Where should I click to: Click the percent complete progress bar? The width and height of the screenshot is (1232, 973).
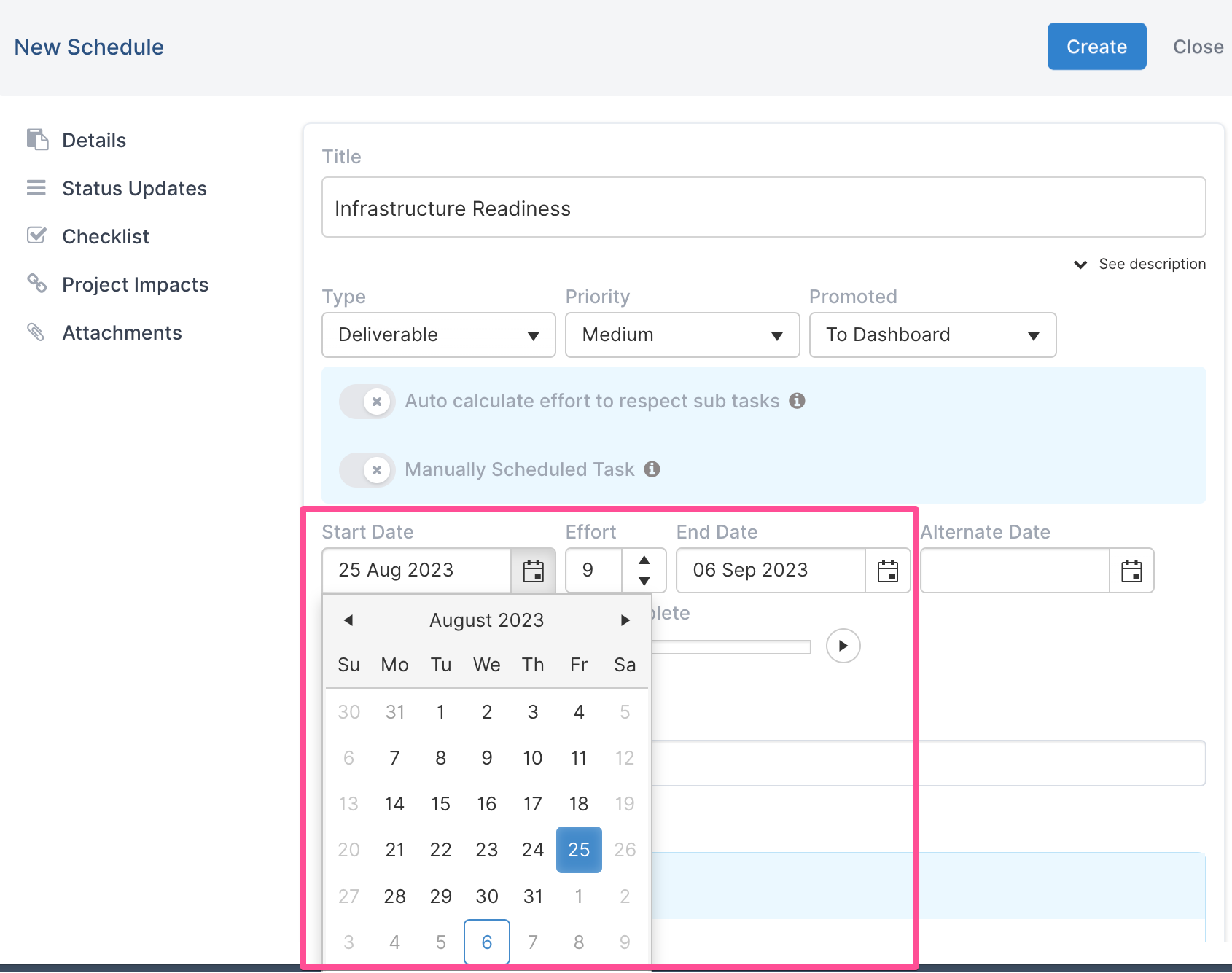(731, 647)
